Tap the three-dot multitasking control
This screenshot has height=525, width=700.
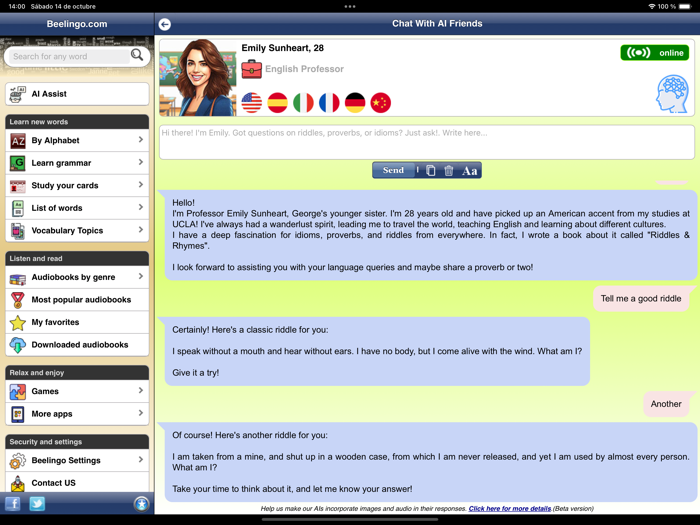pyautogui.click(x=350, y=6)
